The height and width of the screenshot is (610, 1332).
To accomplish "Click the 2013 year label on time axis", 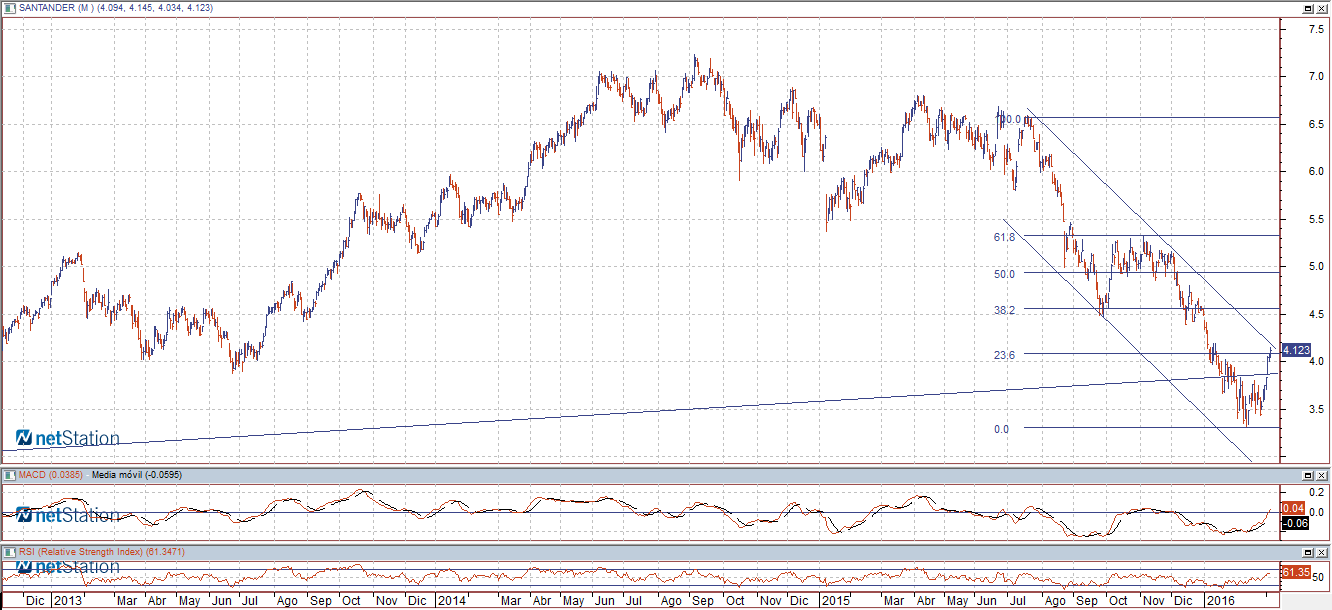I will pos(68,601).
